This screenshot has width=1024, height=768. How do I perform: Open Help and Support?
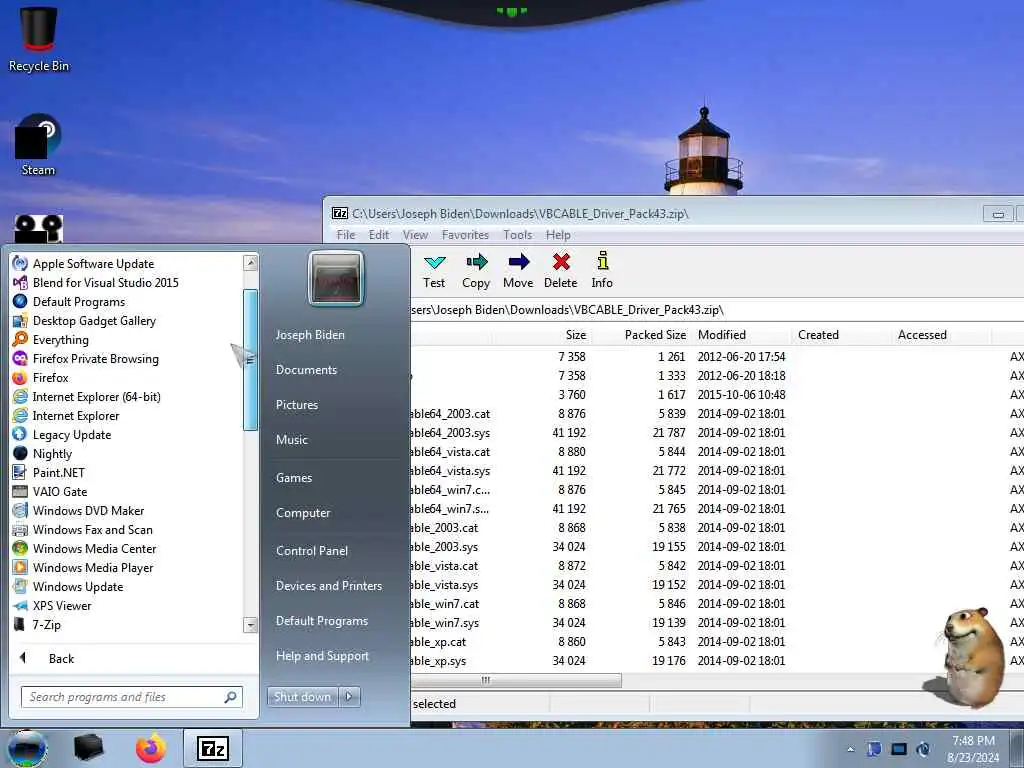[323, 656]
